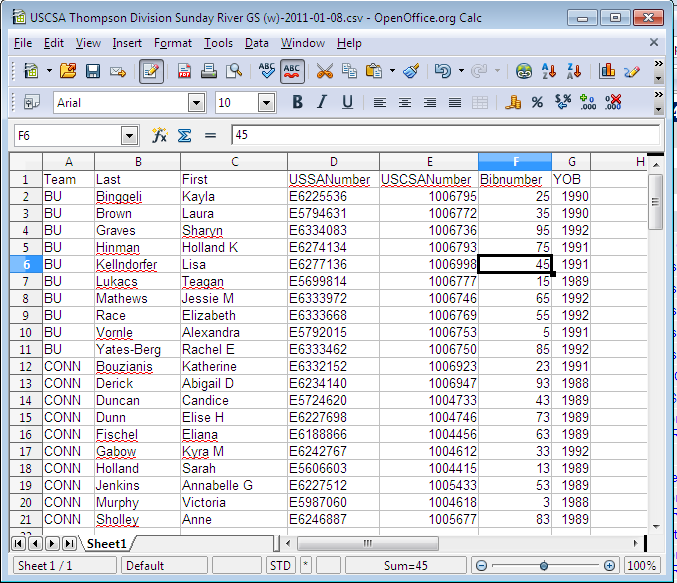The height and width of the screenshot is (583, 677).
Task: Run the spelling check icon
Action: click(266, 71)
